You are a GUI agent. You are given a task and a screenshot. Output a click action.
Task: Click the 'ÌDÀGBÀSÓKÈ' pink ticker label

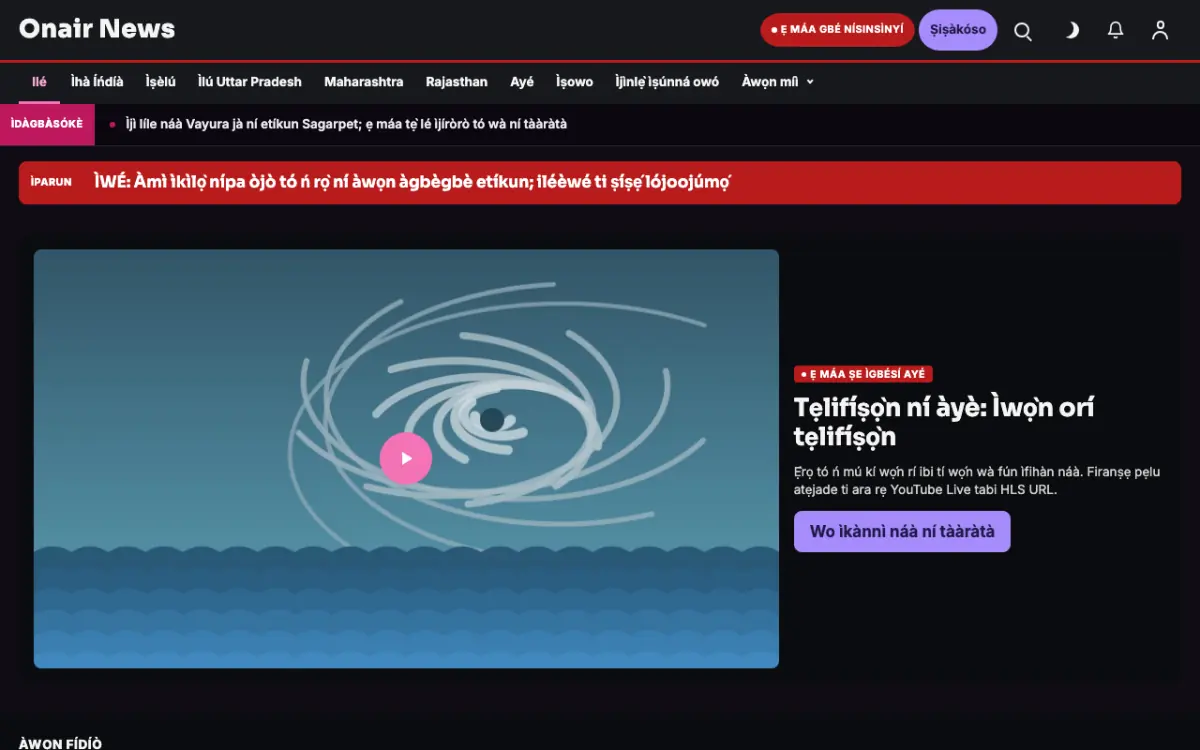pos(47,124)
